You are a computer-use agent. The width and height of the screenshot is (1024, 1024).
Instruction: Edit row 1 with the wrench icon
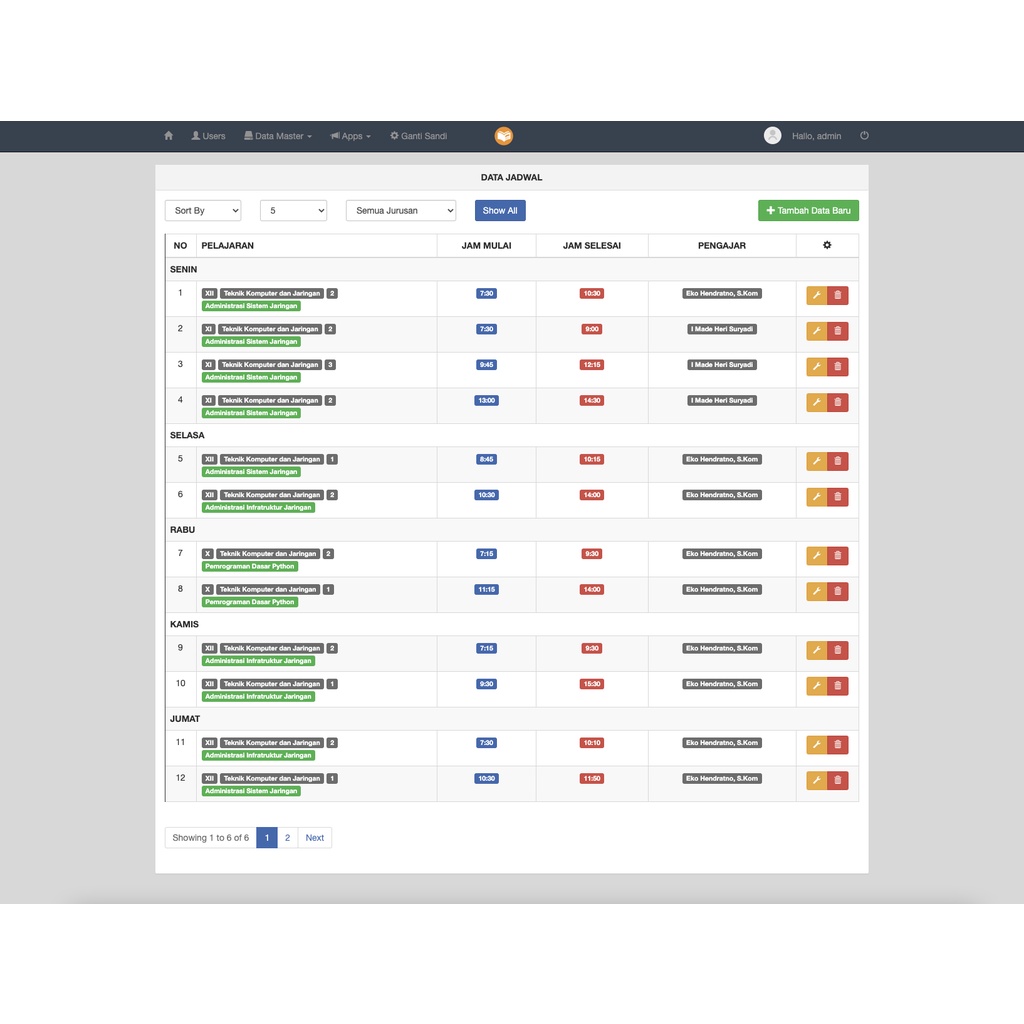click(x=816, y=295)
